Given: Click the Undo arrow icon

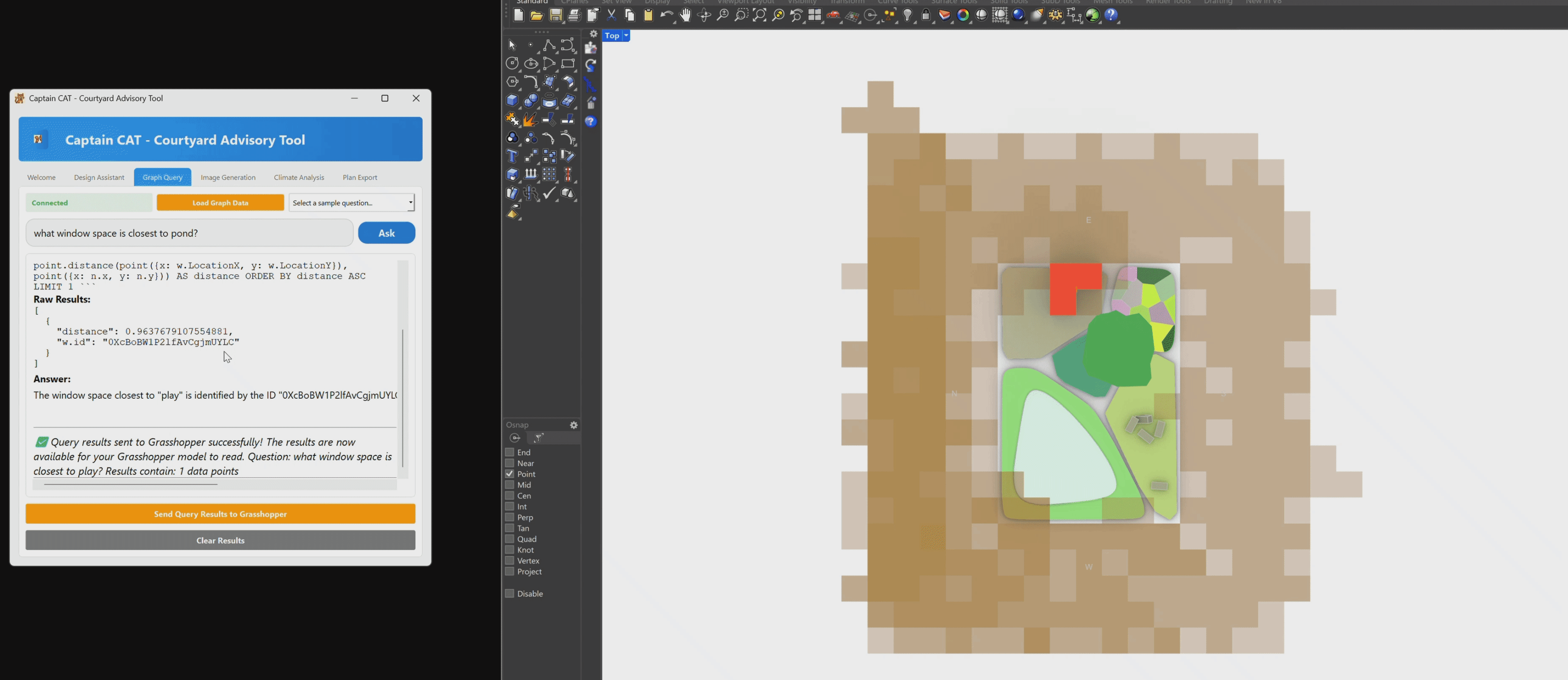Looking at the screenshot, I should [x=667, y=16].
